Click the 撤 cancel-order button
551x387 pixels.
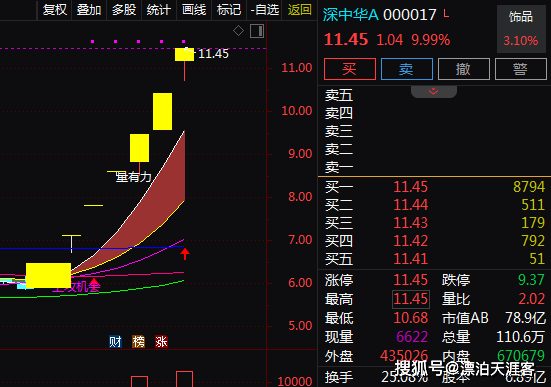(464, 69)
